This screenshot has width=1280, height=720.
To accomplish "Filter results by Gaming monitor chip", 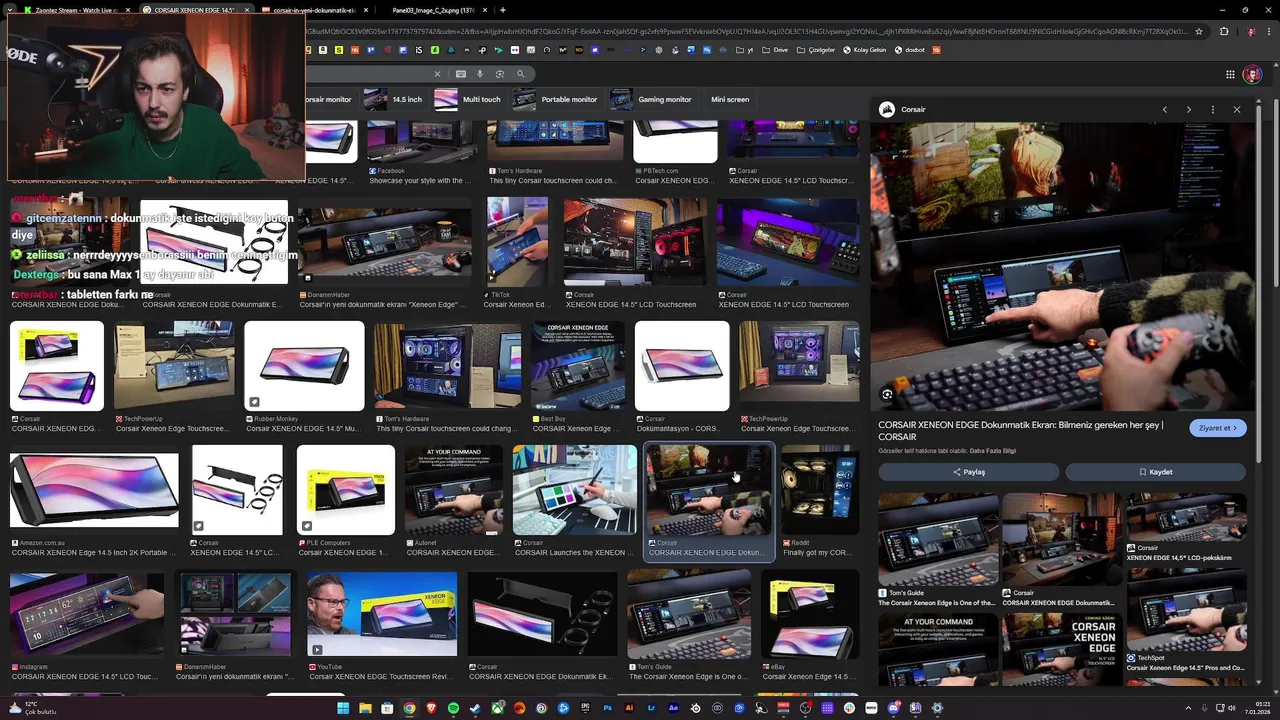I will tap(651, 99).
